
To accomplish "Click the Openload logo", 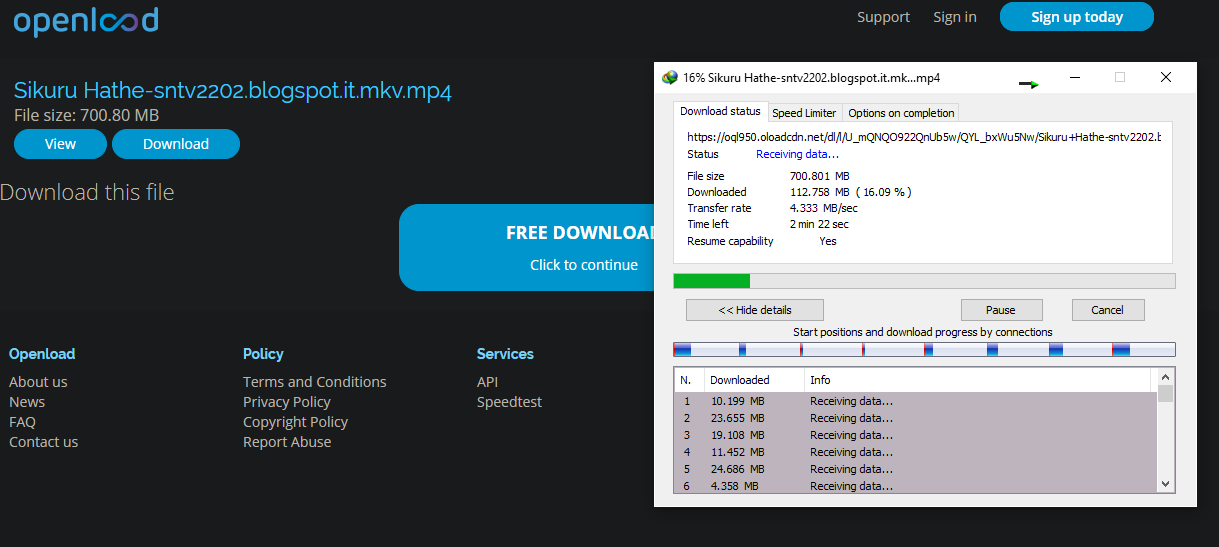I will (86, 20).
